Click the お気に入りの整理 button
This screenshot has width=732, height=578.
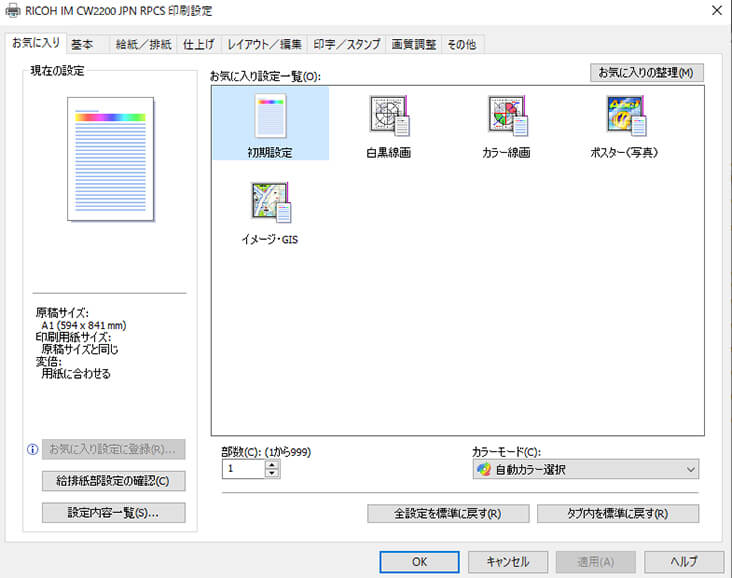646,73
